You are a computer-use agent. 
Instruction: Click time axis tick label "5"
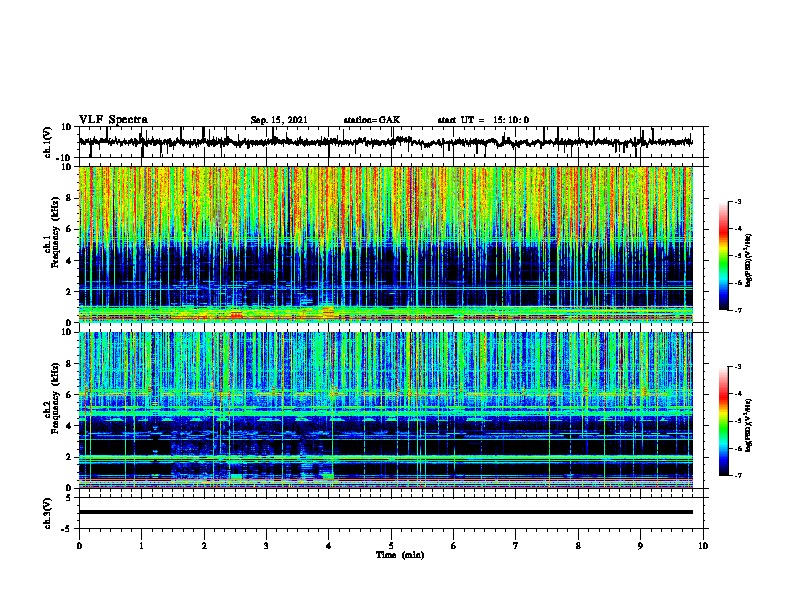click(391, 545)
